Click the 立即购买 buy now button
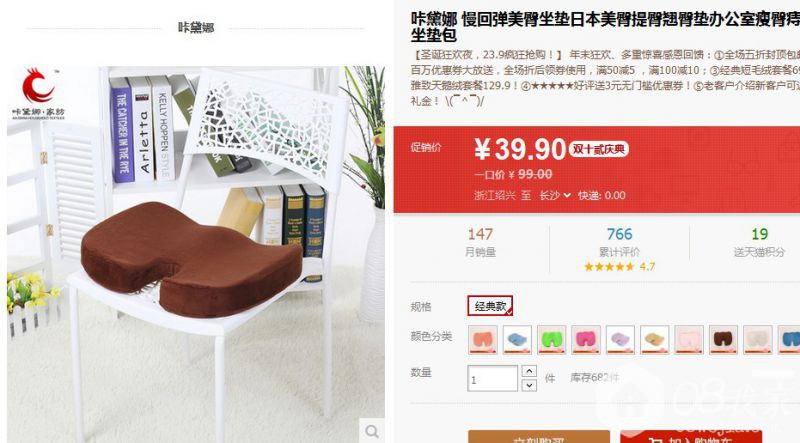Viewport: 800px width, 443px height. tap(539, 437)
